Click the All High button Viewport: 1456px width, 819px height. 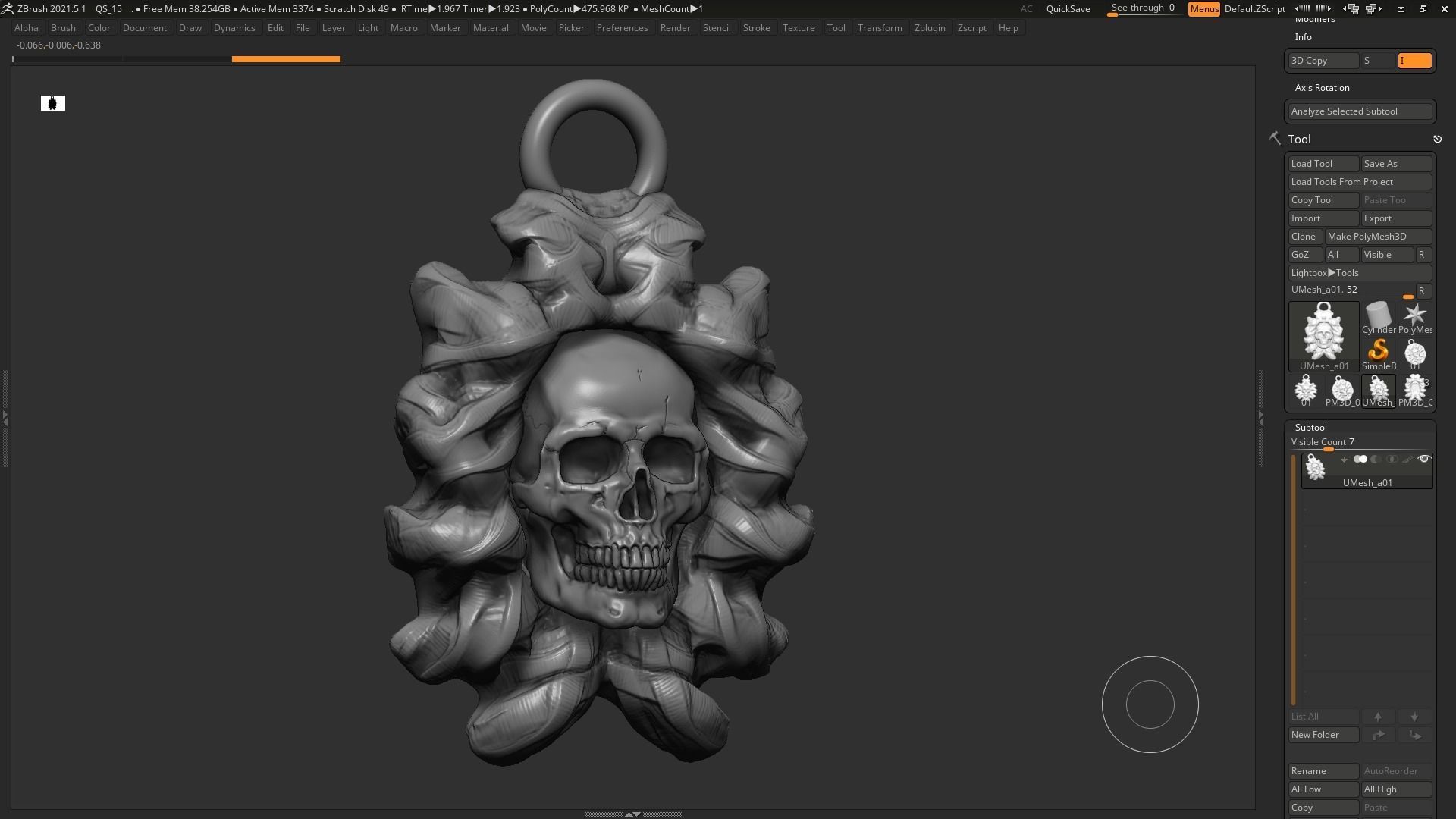tap(1396, 789)
